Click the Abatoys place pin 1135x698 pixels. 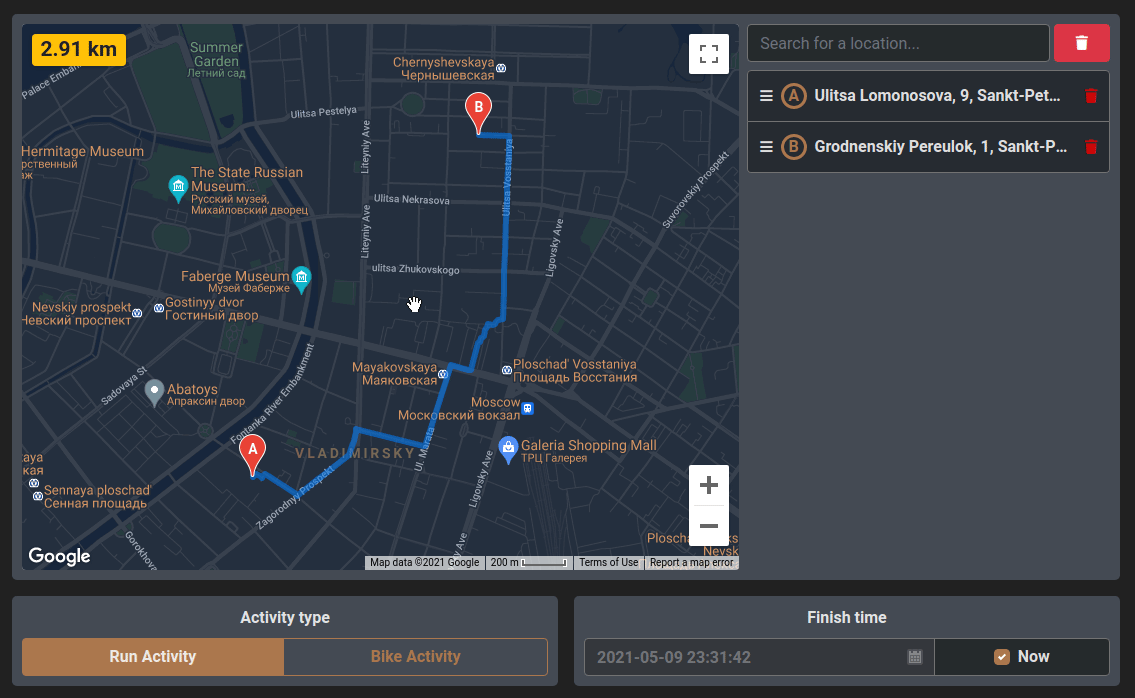pos(154,393)
